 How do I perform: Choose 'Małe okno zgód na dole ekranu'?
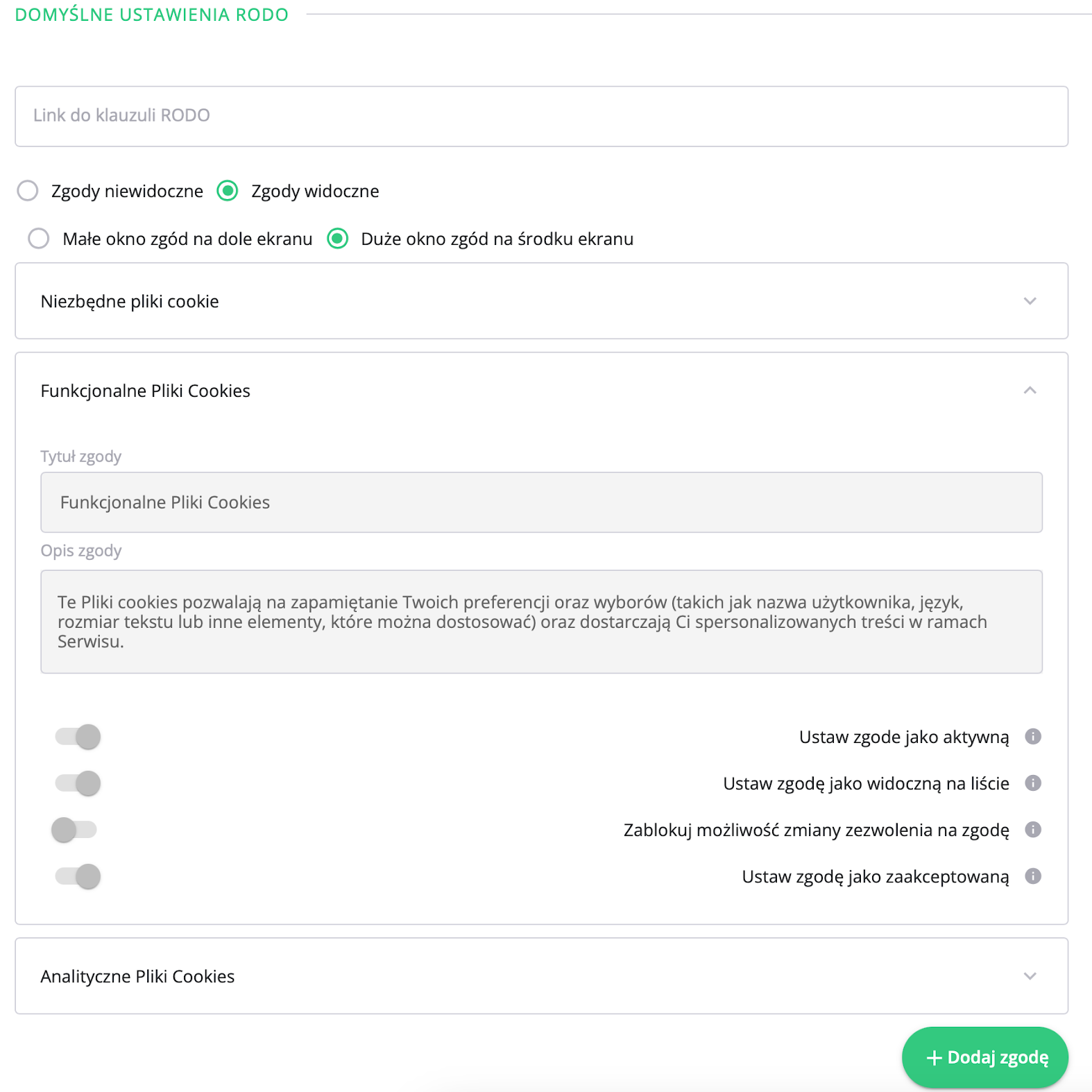pyautogui.click(x=39, y=238)
